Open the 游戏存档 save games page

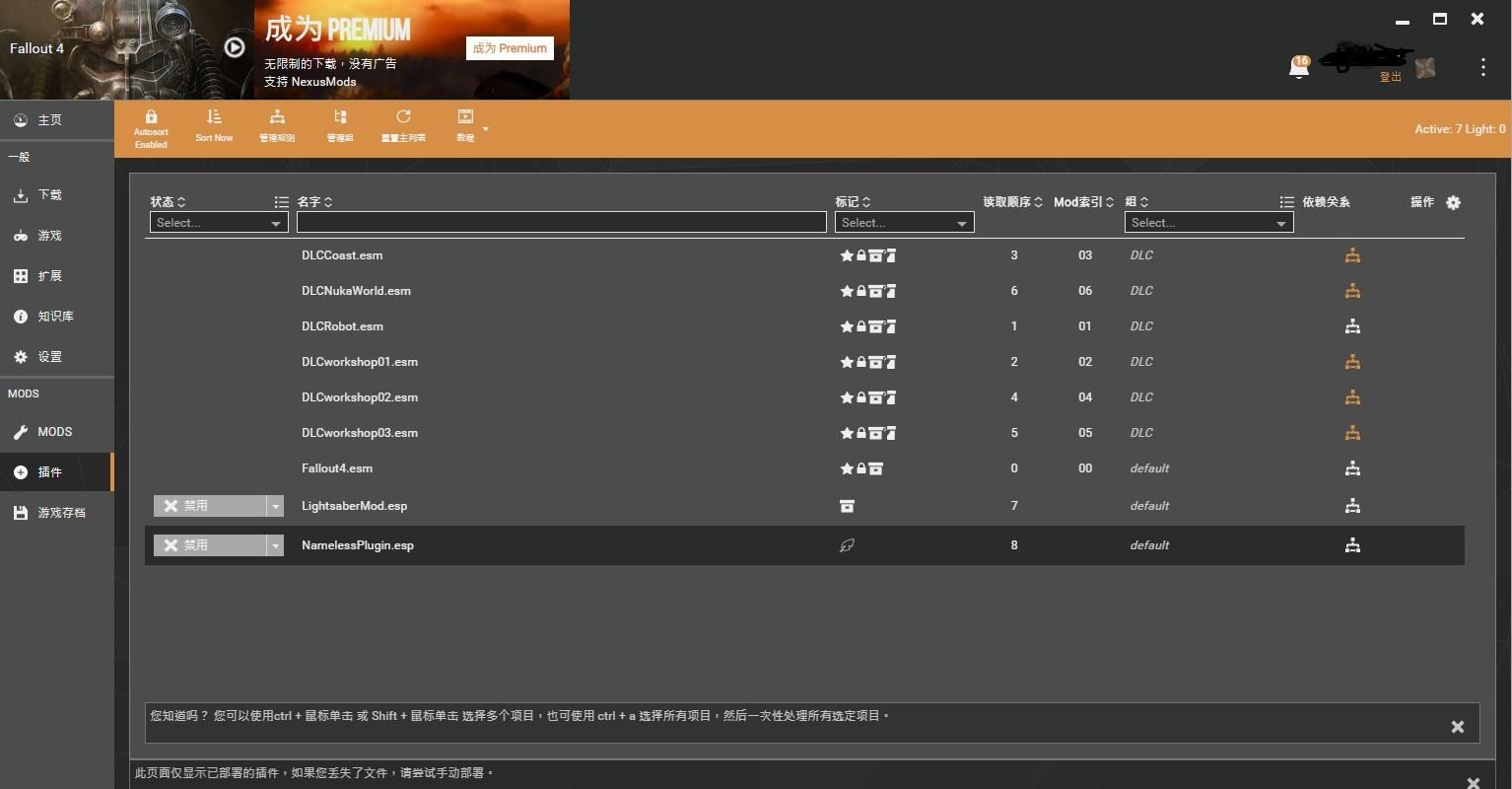[57, 513]
